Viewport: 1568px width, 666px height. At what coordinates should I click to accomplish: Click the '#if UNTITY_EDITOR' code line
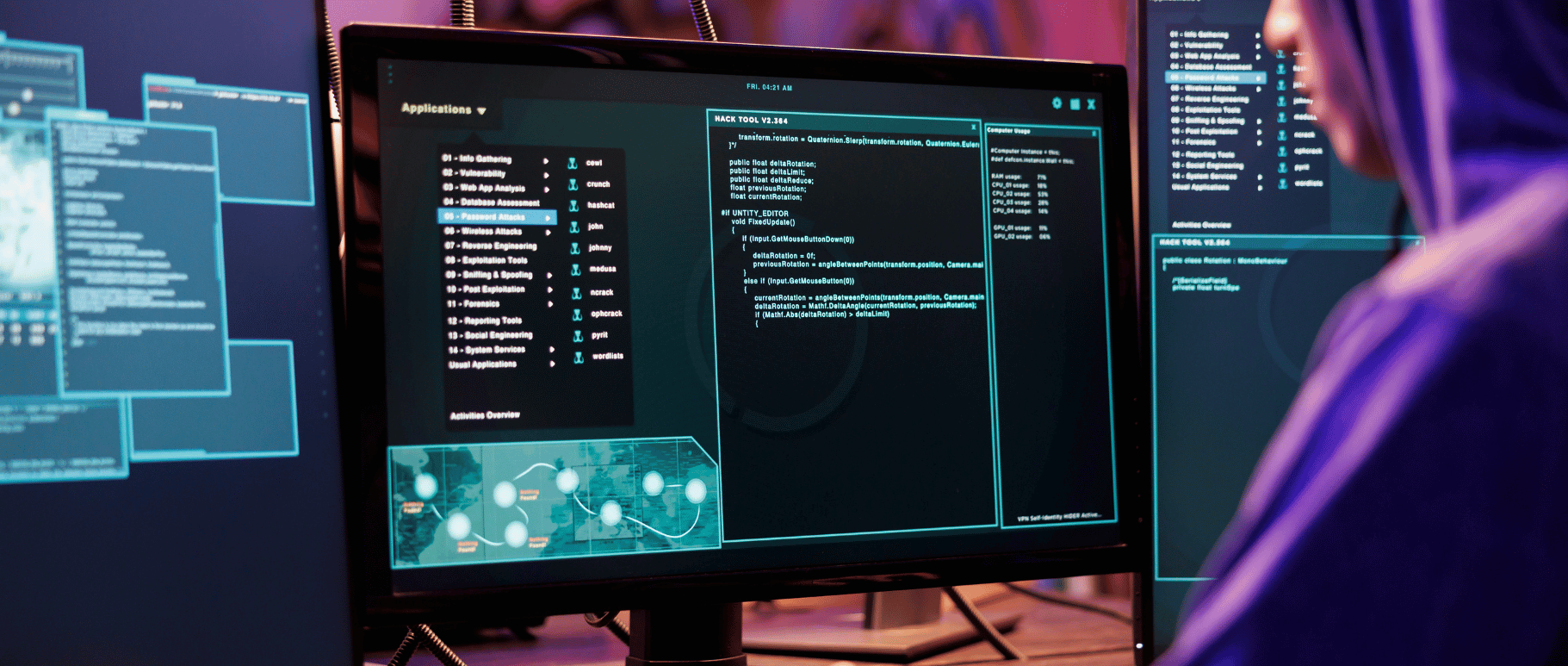click(754, 214)
